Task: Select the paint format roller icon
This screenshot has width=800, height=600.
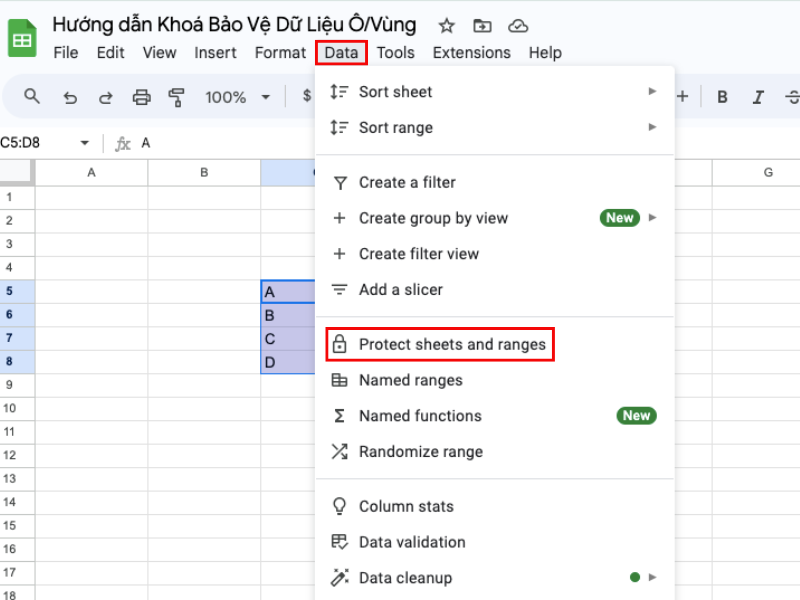Action: tap(177, 97)
